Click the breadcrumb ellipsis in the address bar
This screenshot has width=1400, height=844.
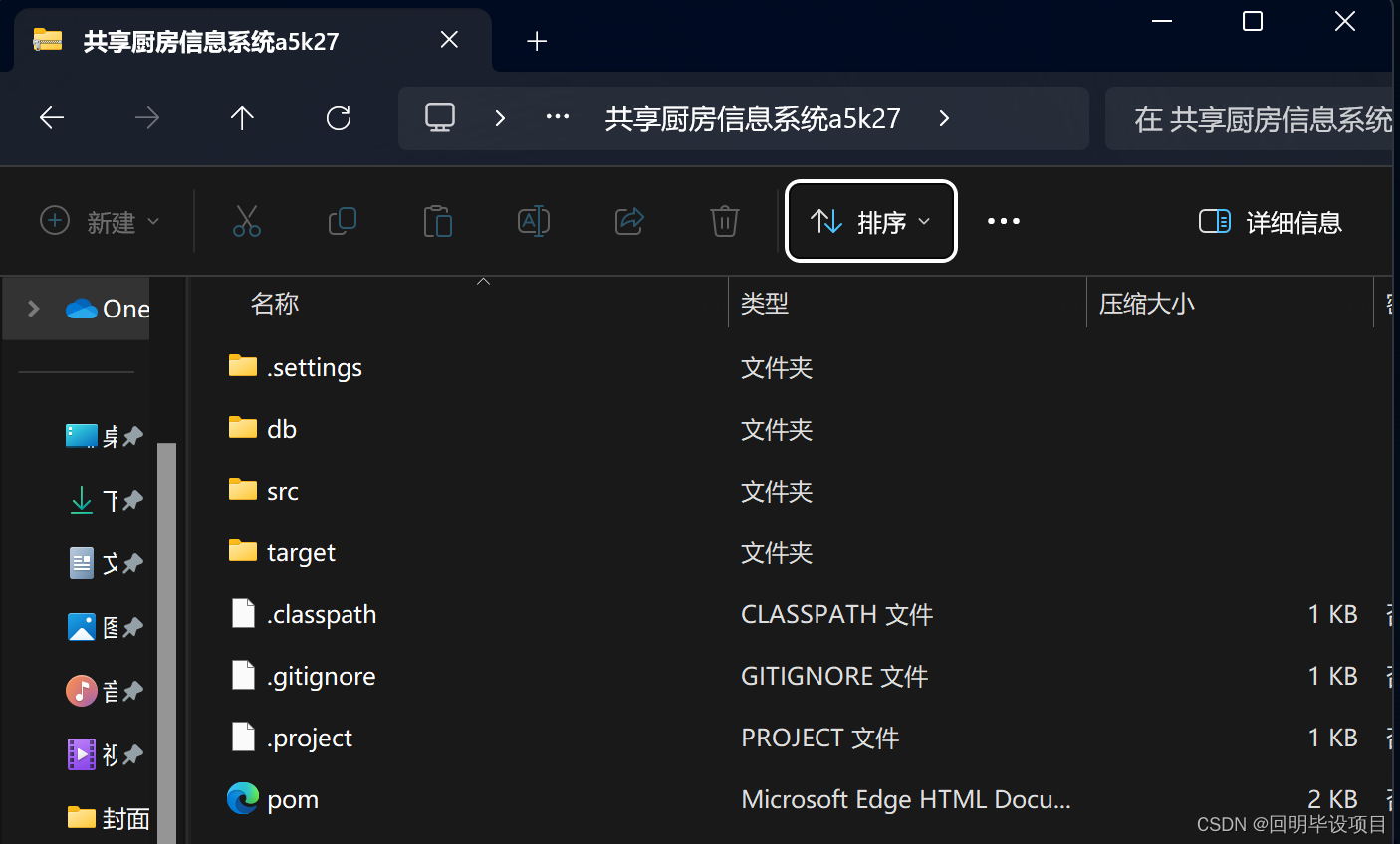(557, 117)
